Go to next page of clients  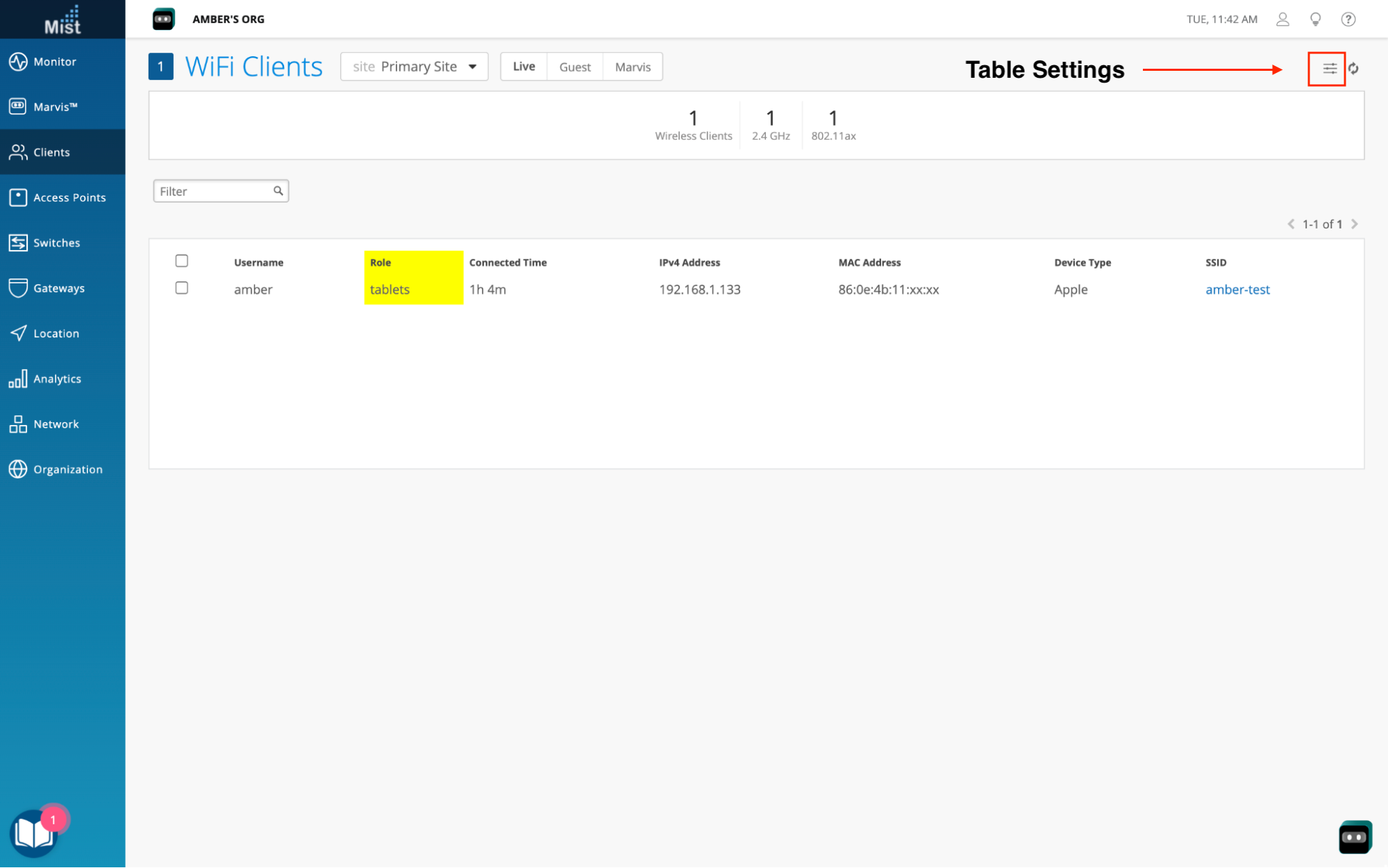point(1355,224)
